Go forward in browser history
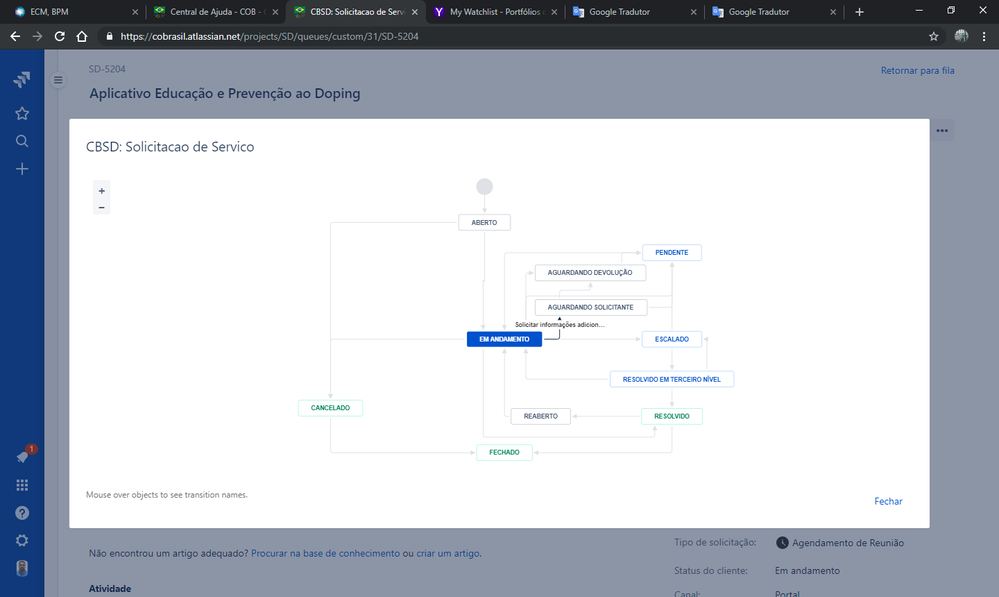The image size is (999, 597). click(38, 36)
